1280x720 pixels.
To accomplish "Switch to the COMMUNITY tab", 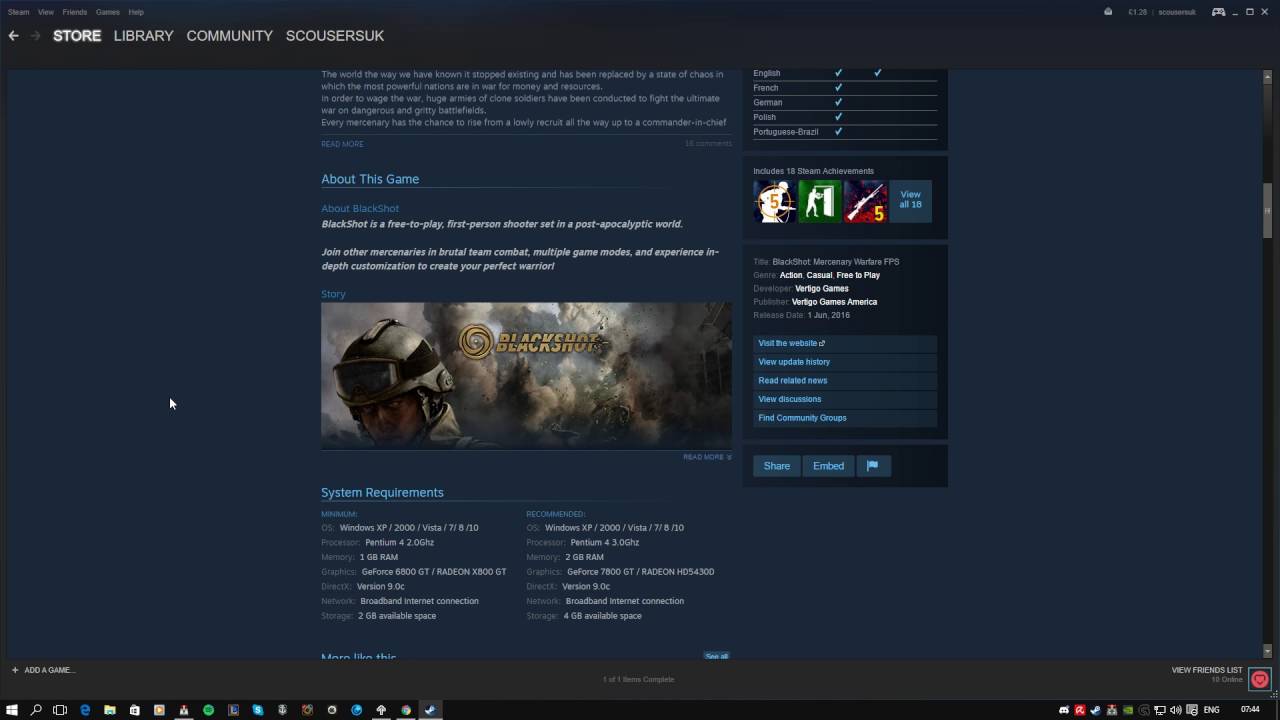I will click(229, 36).
